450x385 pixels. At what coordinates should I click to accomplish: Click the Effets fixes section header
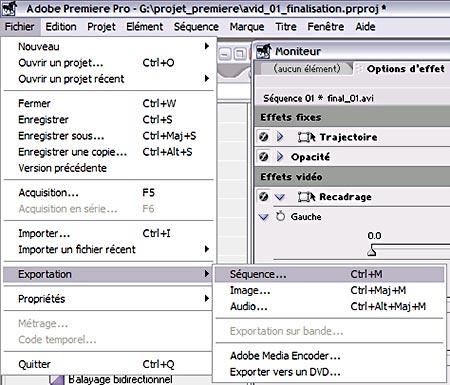coord(352,117)
